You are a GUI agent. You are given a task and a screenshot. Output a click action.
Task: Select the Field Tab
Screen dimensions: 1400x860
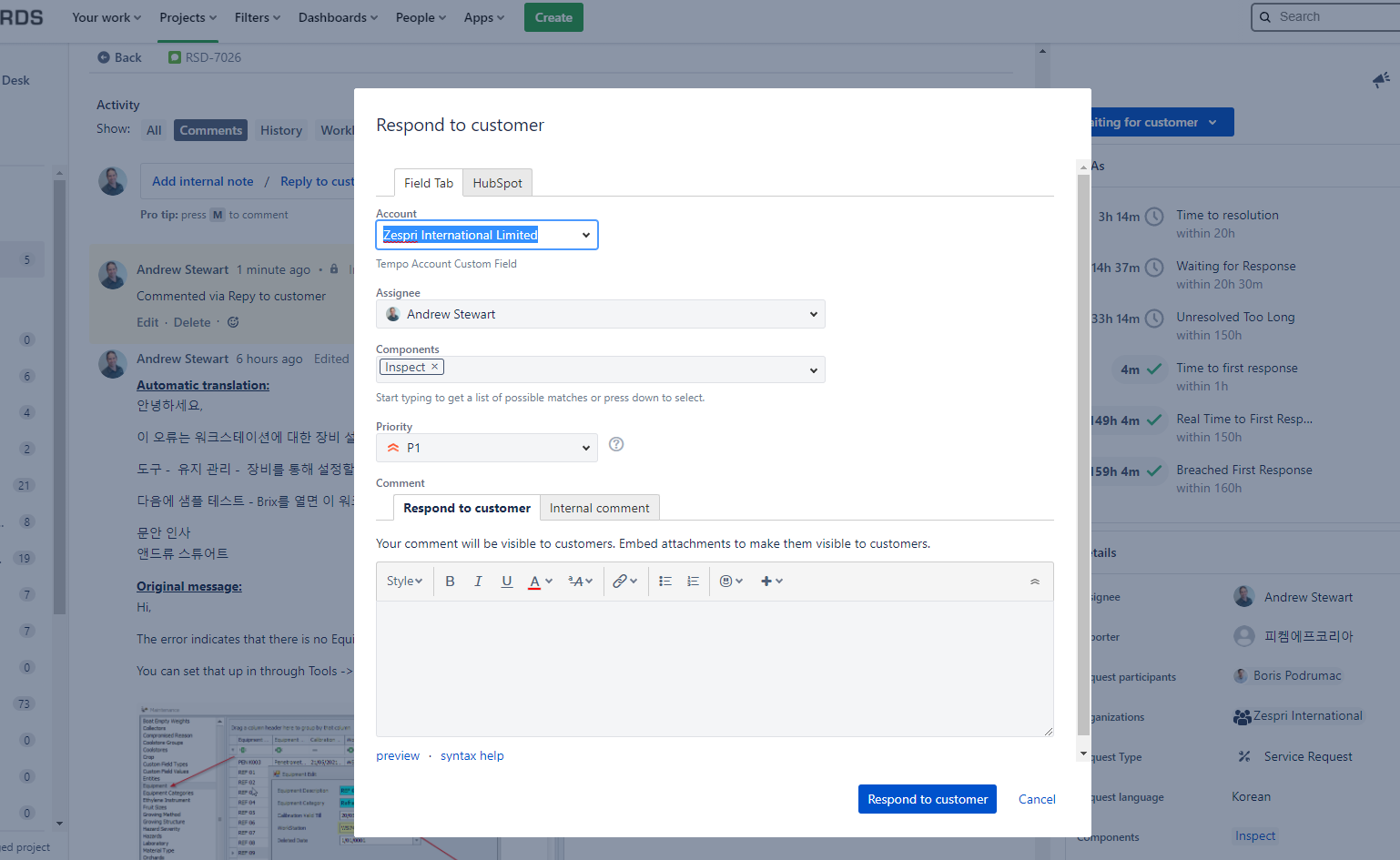pos(429,183)
